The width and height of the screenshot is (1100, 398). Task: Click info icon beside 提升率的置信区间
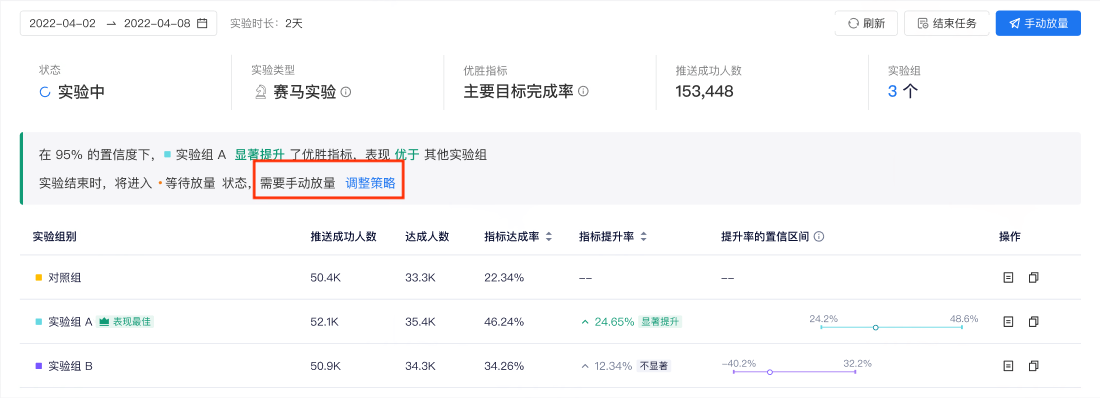coord(819,237)
